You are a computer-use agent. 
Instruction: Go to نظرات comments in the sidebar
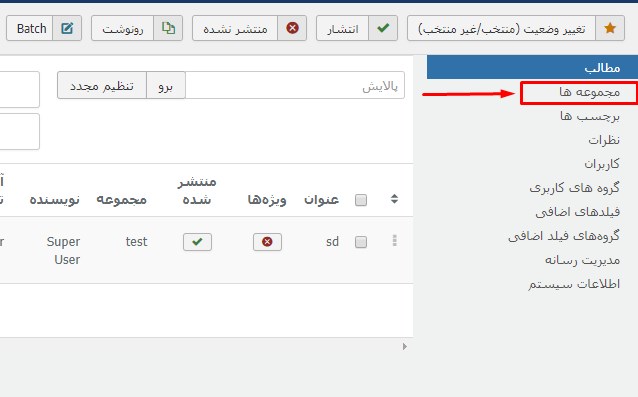(604, 140)
